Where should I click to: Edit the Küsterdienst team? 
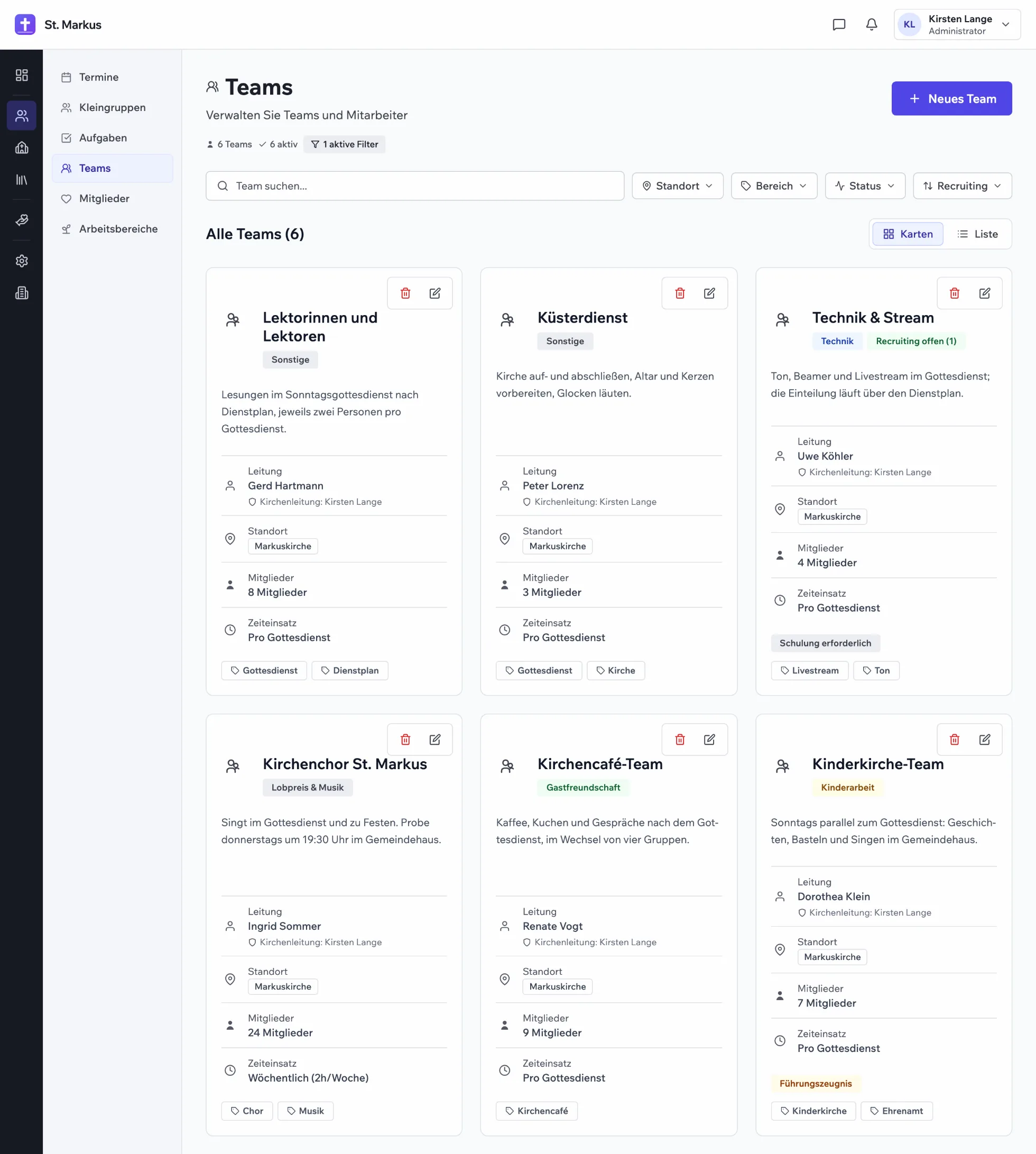click(x=709, y=293)
